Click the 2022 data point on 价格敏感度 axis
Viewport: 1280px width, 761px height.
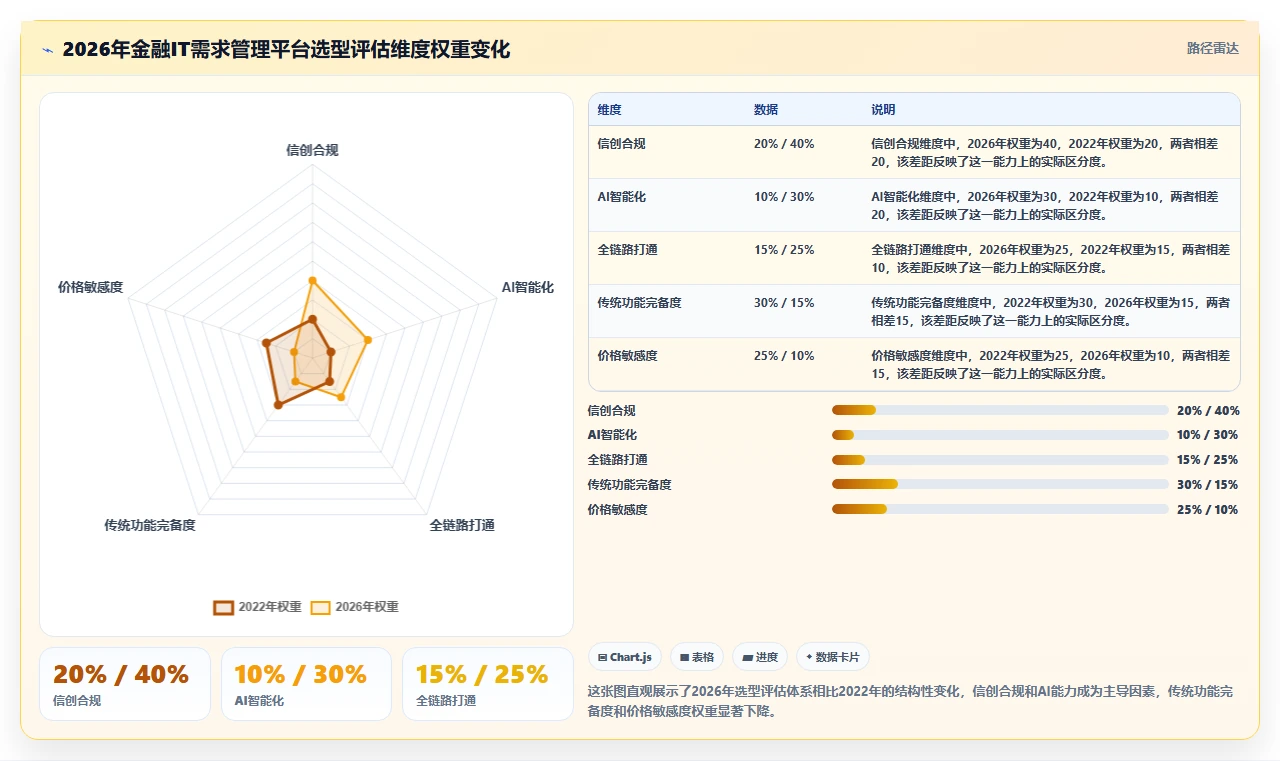click(266, 343)
